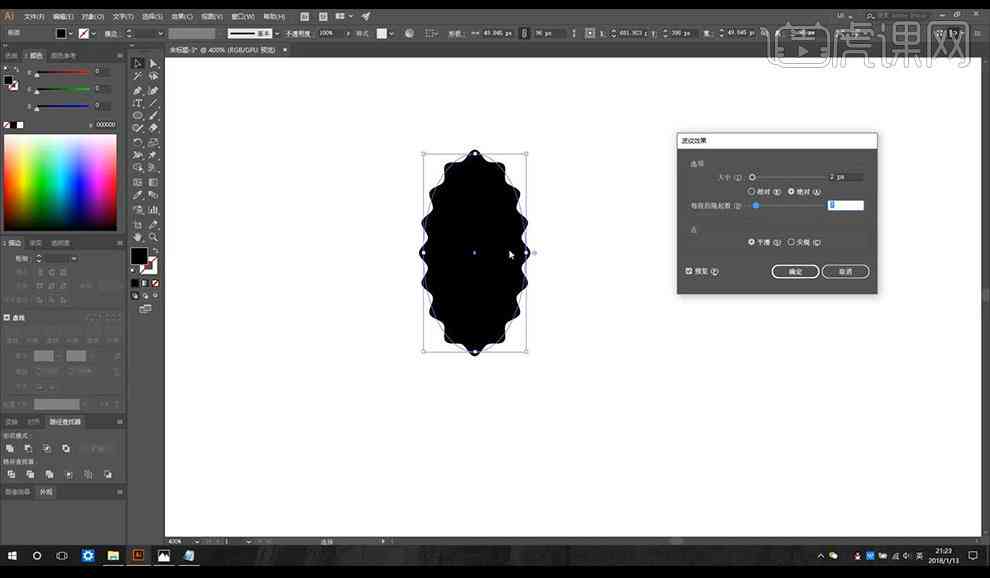Click the ridges per segment input field
This screenshot has width=990, height=578.
[x=845, y=205]
